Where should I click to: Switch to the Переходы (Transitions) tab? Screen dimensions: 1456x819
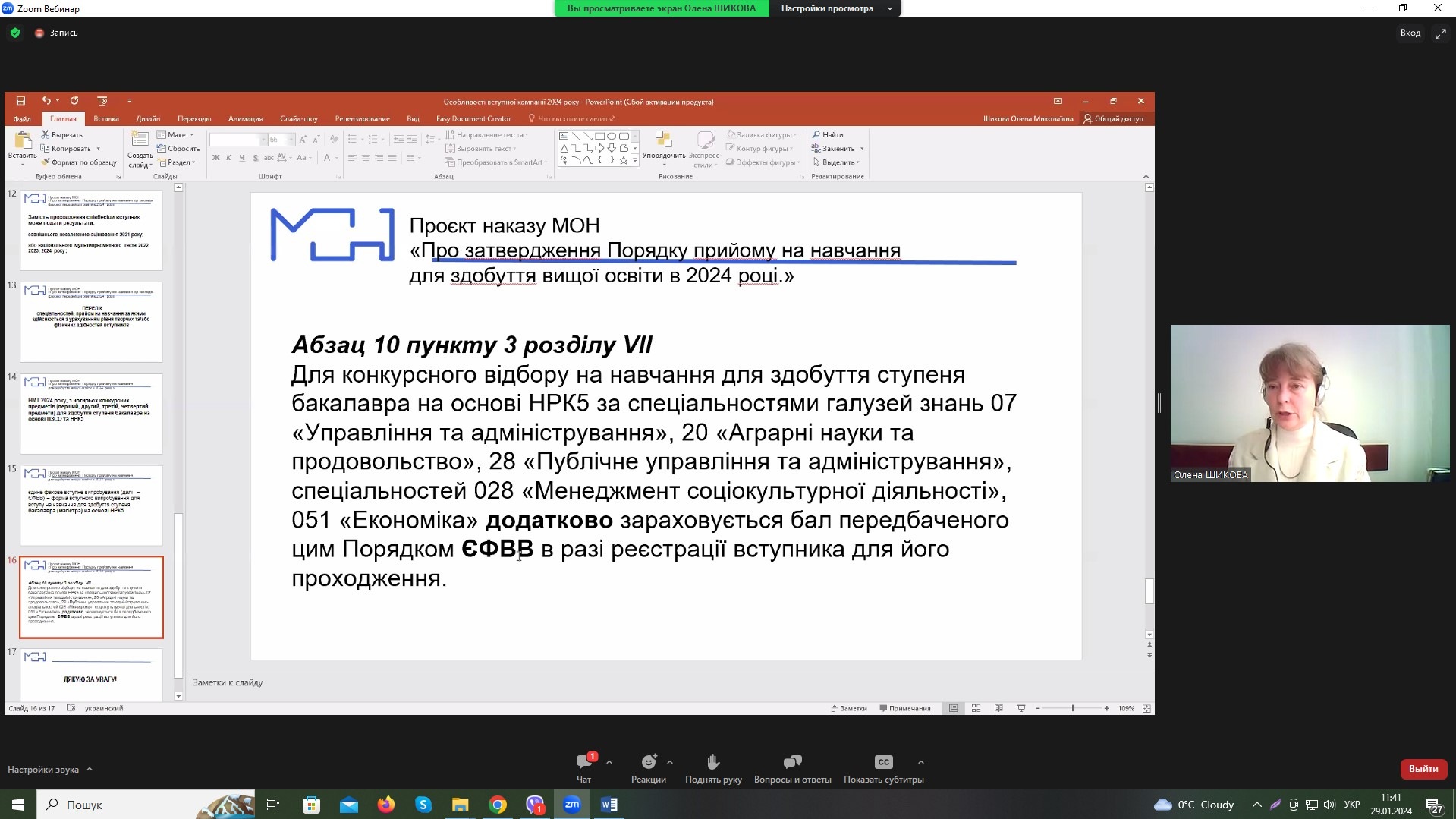[x=194, y=119]
